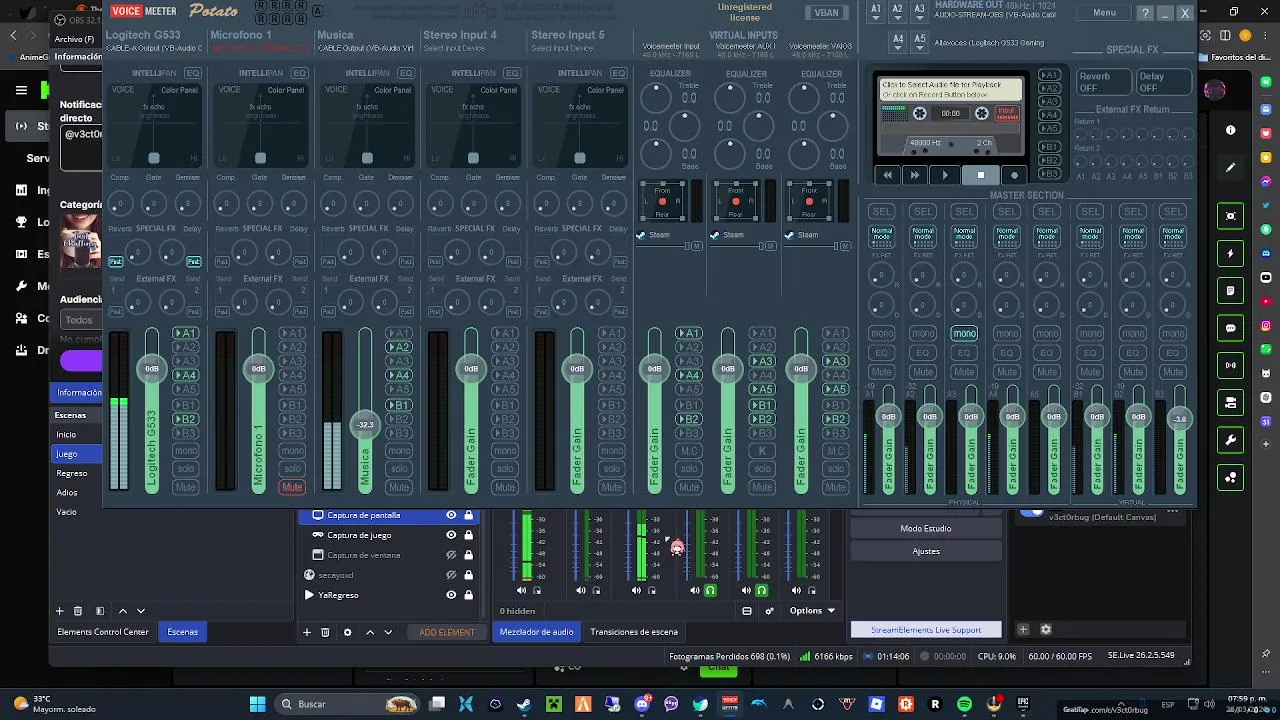Switch to the Escenas tab
Image resolution: width=1280 pixels, height=720 pixels.
[x=182, y=632]
